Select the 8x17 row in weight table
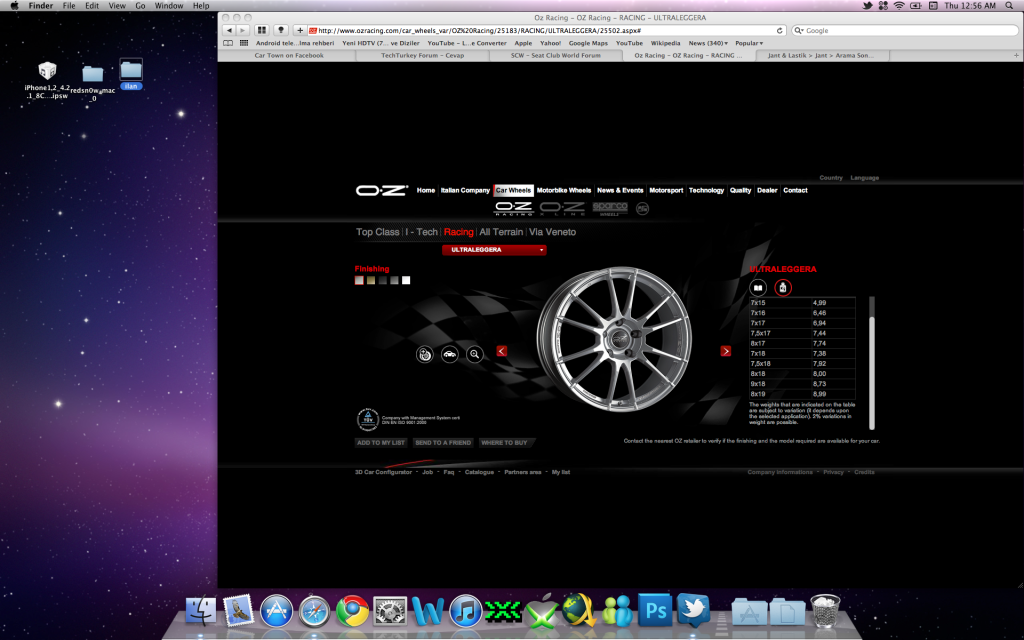The height and width of the screenshot is (640, 1024). pos(803,343)
